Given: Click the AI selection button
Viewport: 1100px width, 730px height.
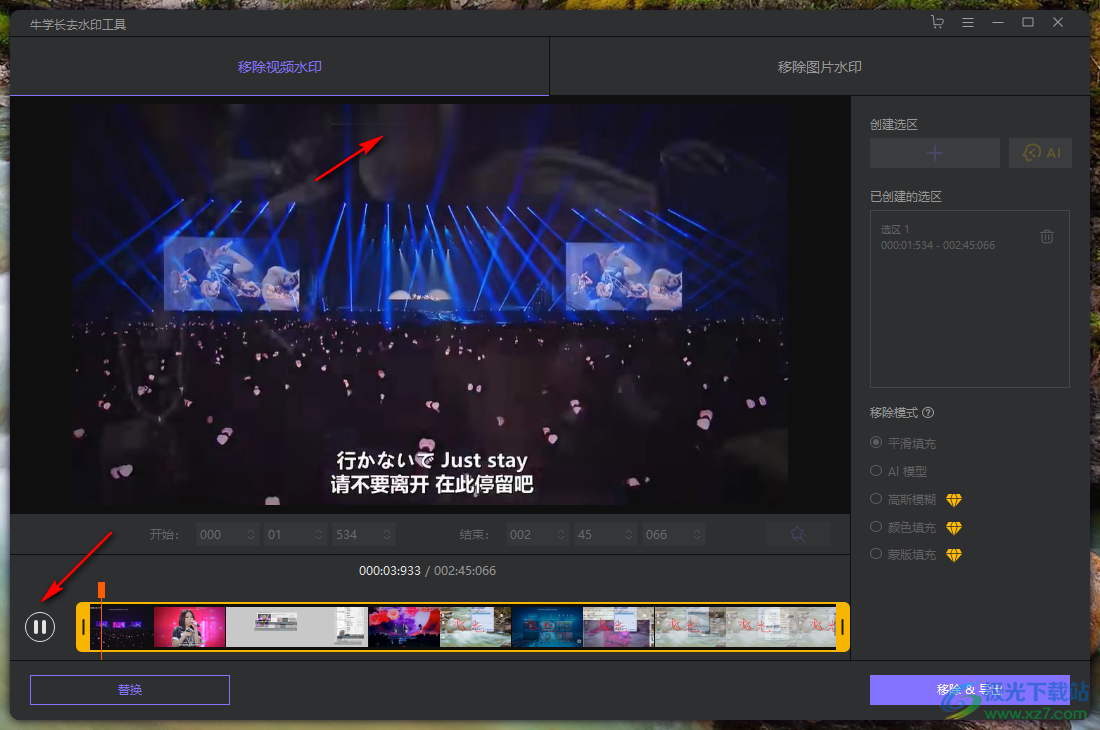Looking at the screenshot, I should pyautogui.click(x=1040, y=153).
